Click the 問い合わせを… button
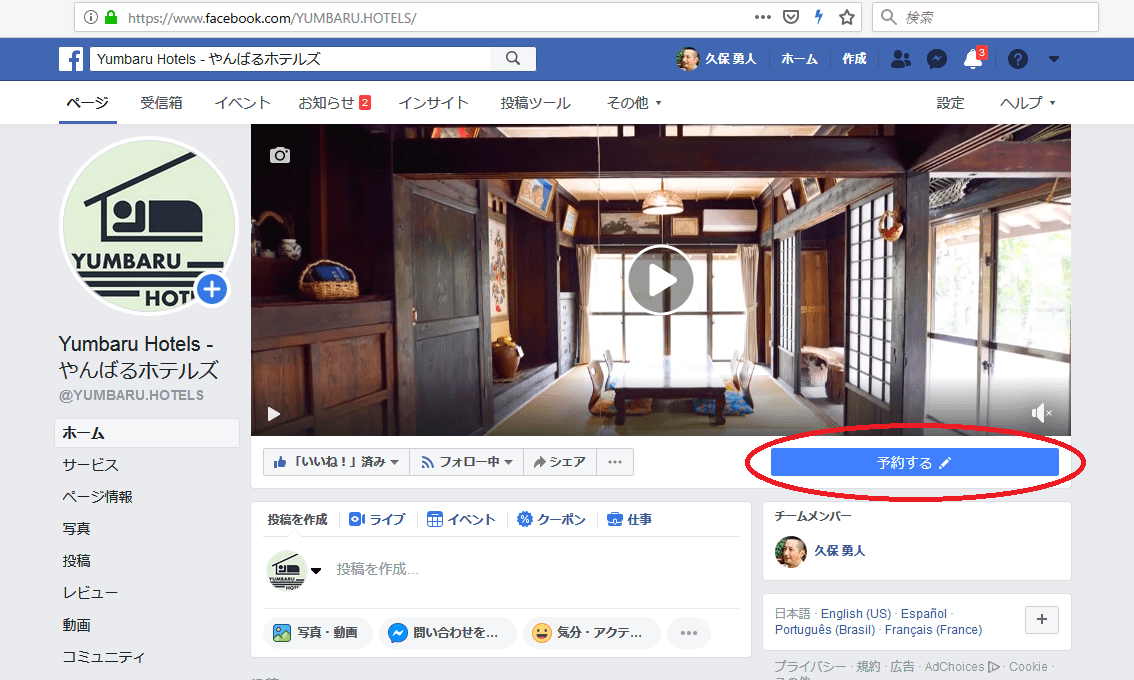The height and width of the screenshot is (680, 1134). tap(447, 633)
